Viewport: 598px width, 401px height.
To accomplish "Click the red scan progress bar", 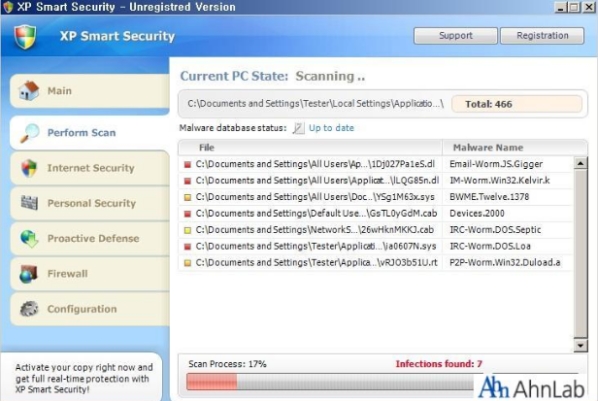I will pos(212,382).
